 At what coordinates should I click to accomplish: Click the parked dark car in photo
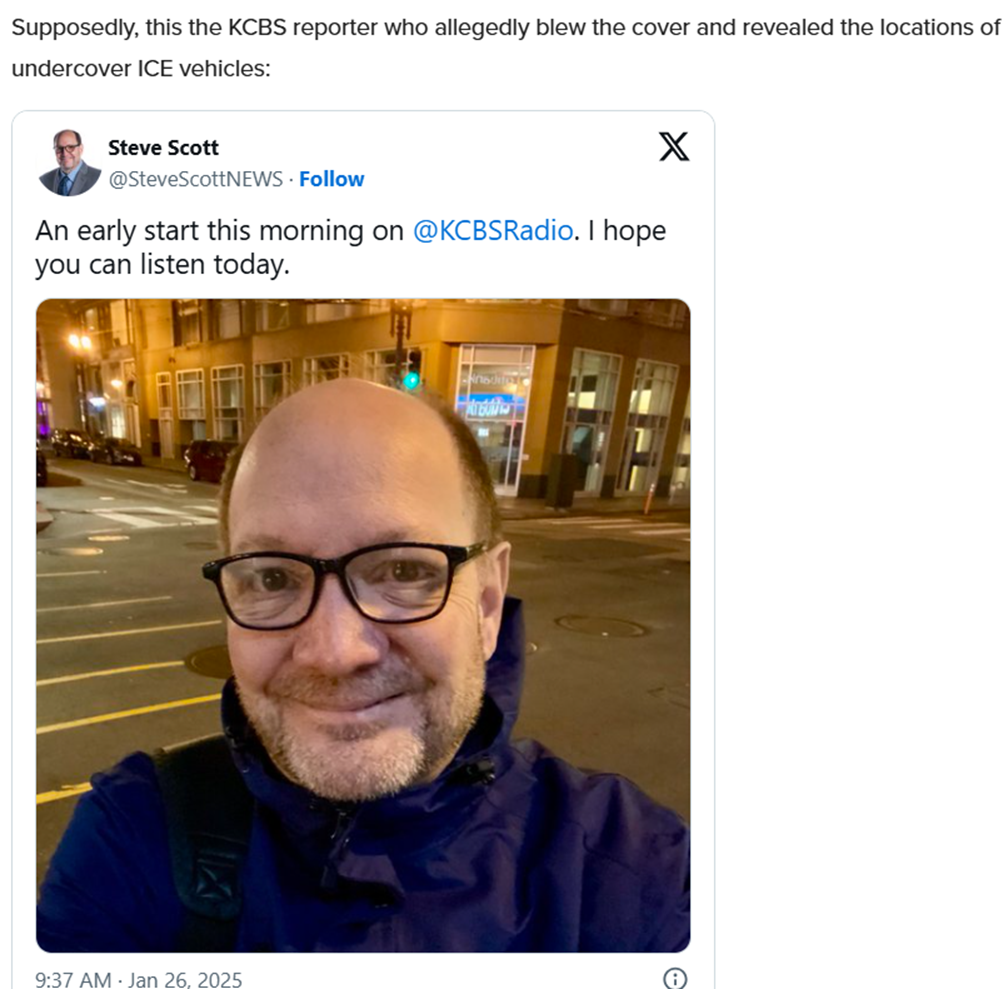click(x=208, y=460)
